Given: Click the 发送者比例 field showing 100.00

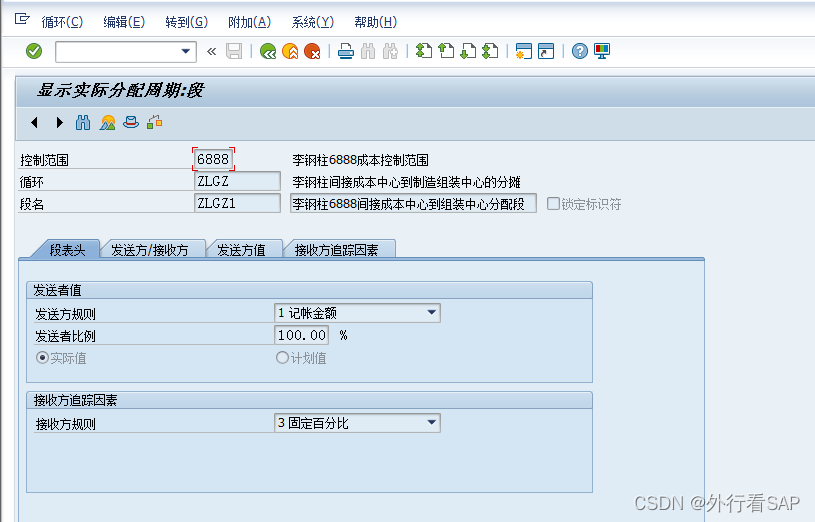Looking at the screenshot, I should click(301, 335).
